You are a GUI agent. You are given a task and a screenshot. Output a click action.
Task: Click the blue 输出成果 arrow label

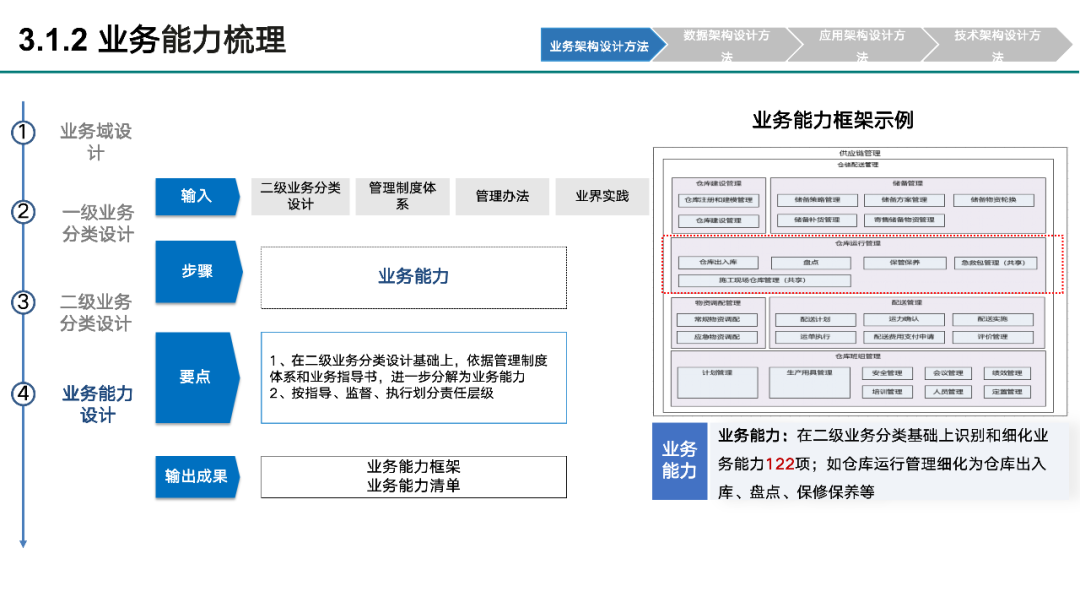pos(197,476)
